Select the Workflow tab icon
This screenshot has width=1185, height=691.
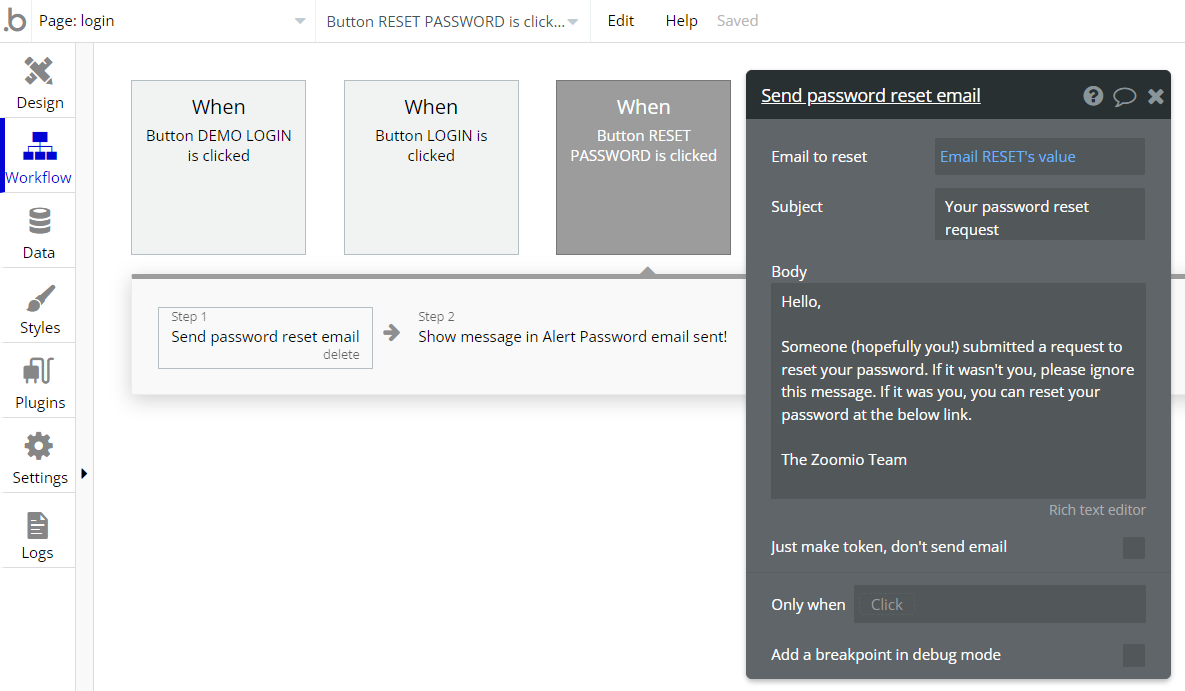[39, 147]
